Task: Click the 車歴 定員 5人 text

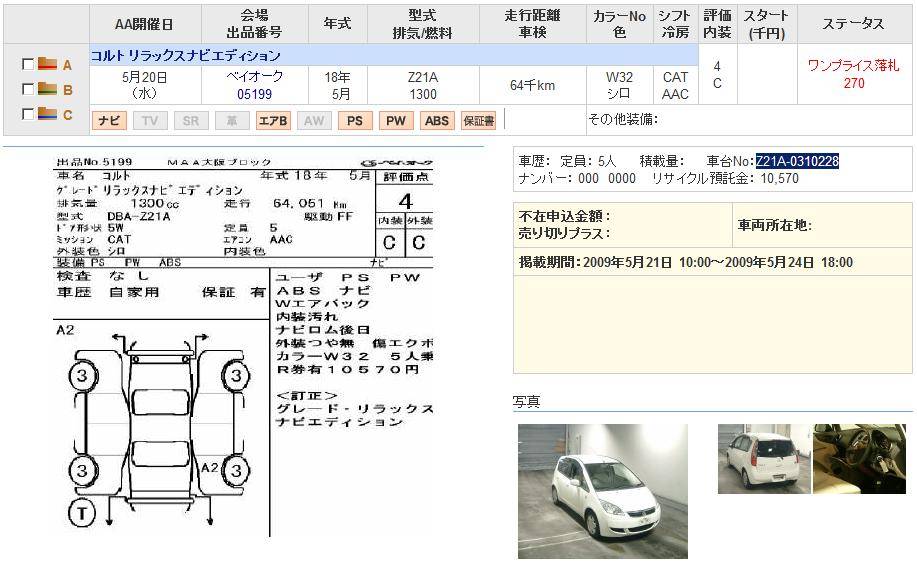Action: pyautogui.click(x=567, y=161)
